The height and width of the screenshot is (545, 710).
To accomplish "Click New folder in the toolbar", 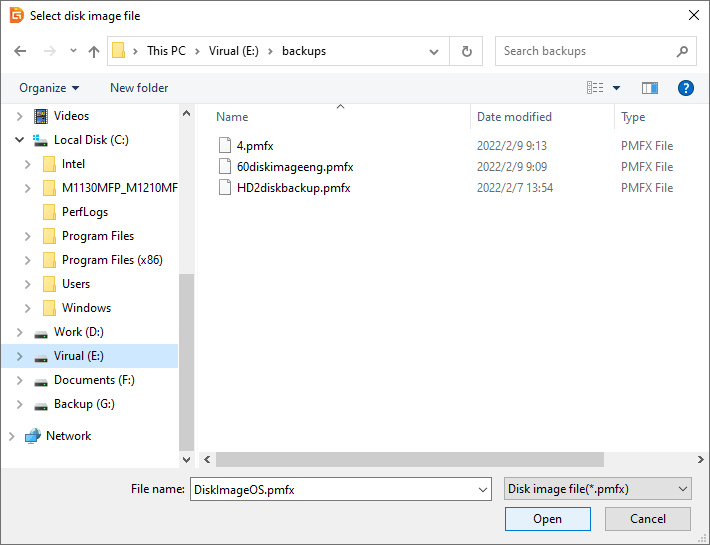I will point(139,88).
